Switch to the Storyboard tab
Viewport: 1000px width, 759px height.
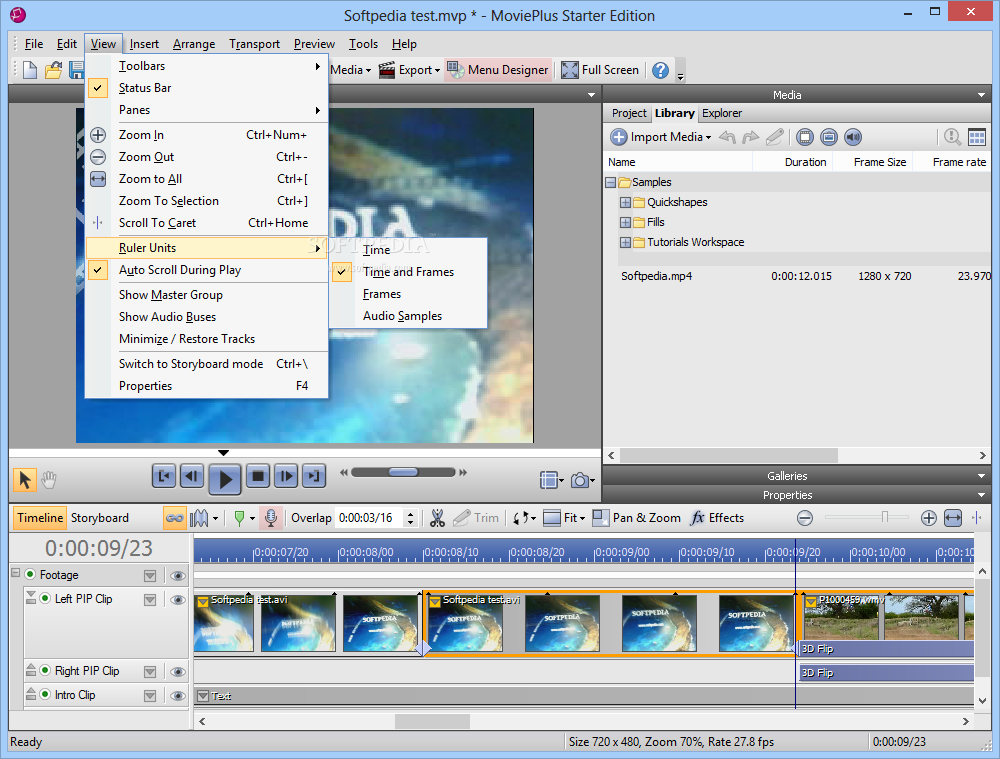(99, 518)
